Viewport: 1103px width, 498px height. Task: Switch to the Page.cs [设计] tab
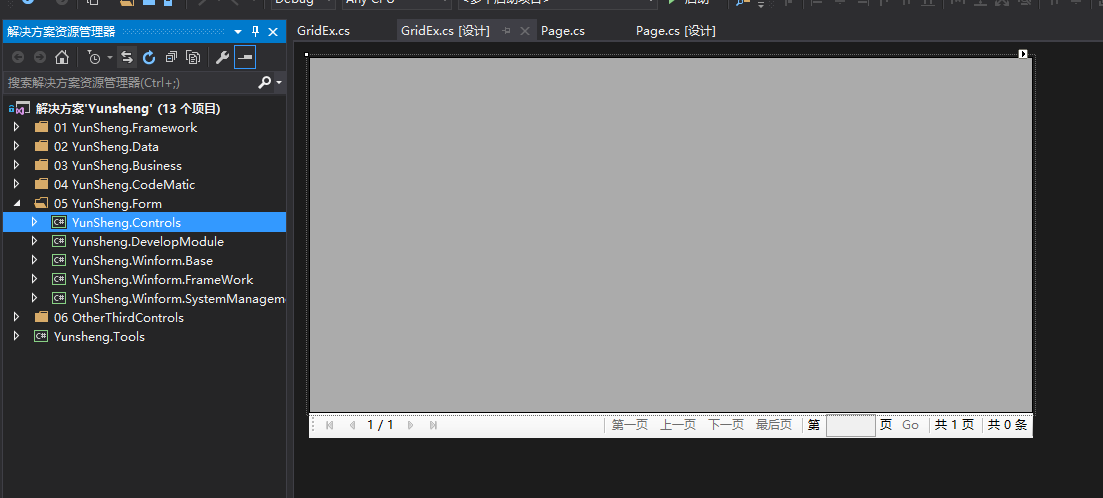click(x=676, y=31)
